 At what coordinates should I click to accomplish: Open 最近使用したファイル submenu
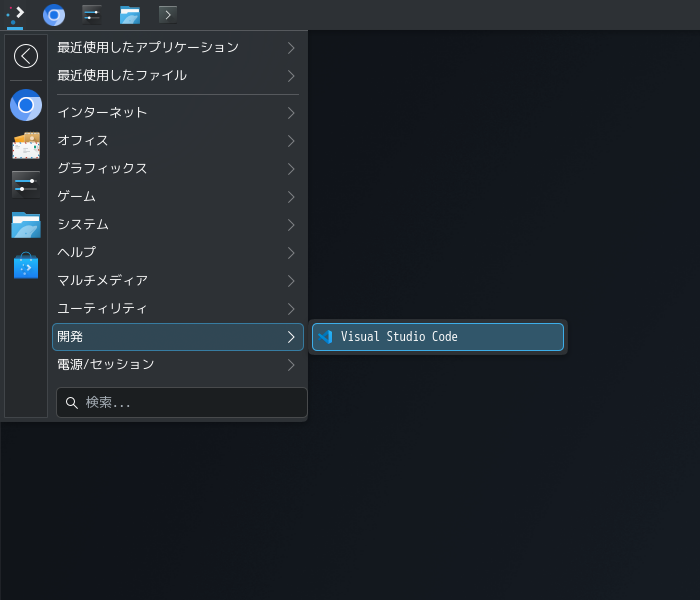[178, 76]
